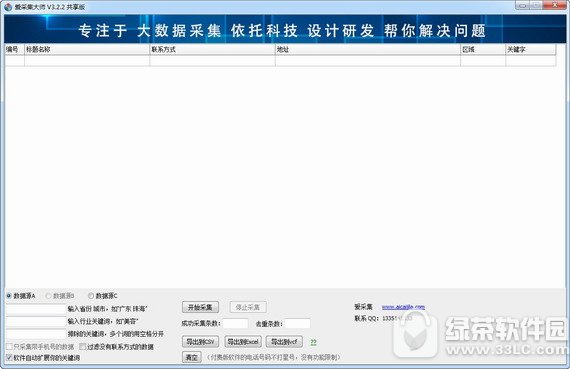This screenshot has width=570, height=369.
Task: Click the 开始采集 button
Action: (200, 307)
